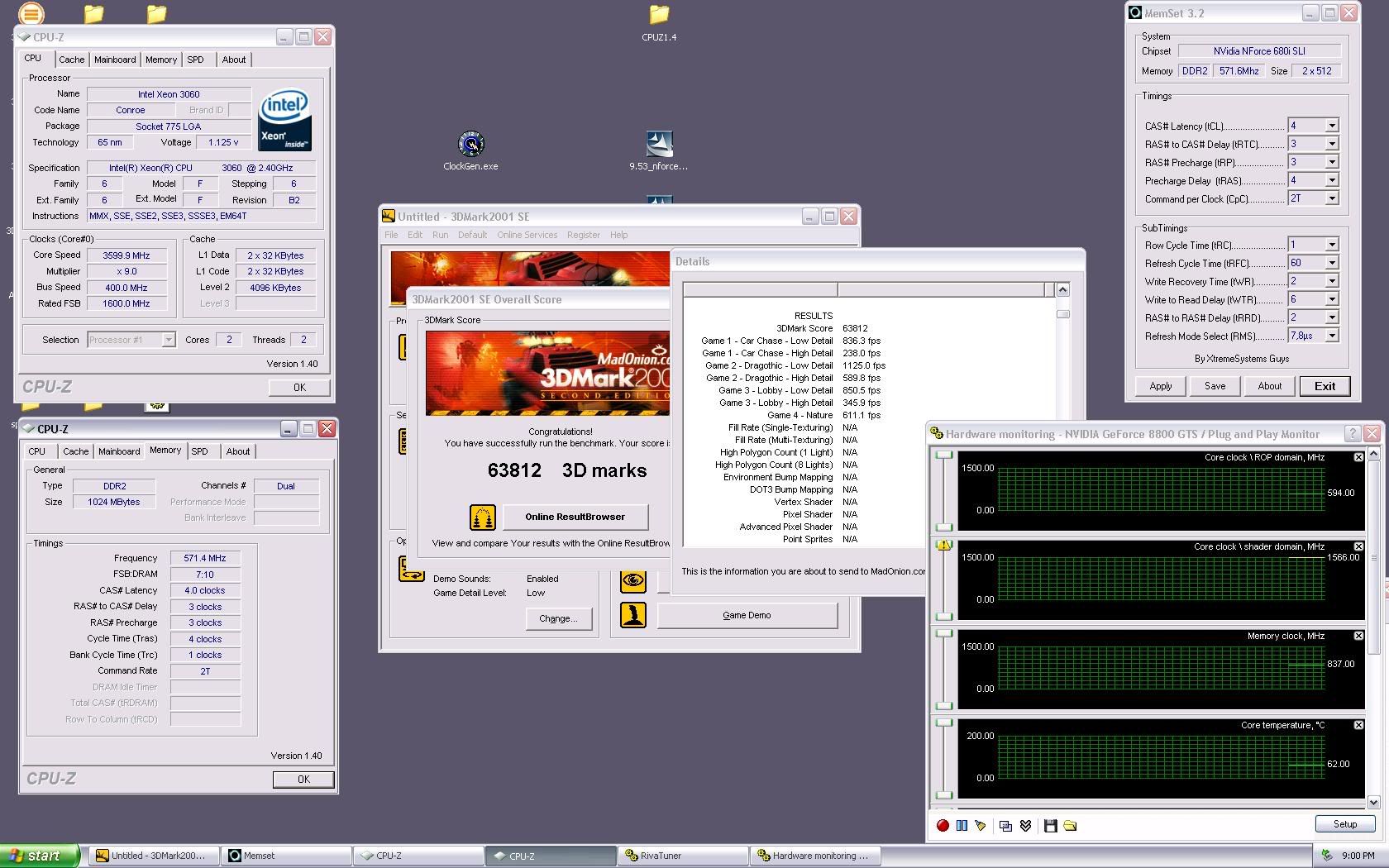Open ClockGen.exe desktop icon
The image size is (1389, 868).
470,145
